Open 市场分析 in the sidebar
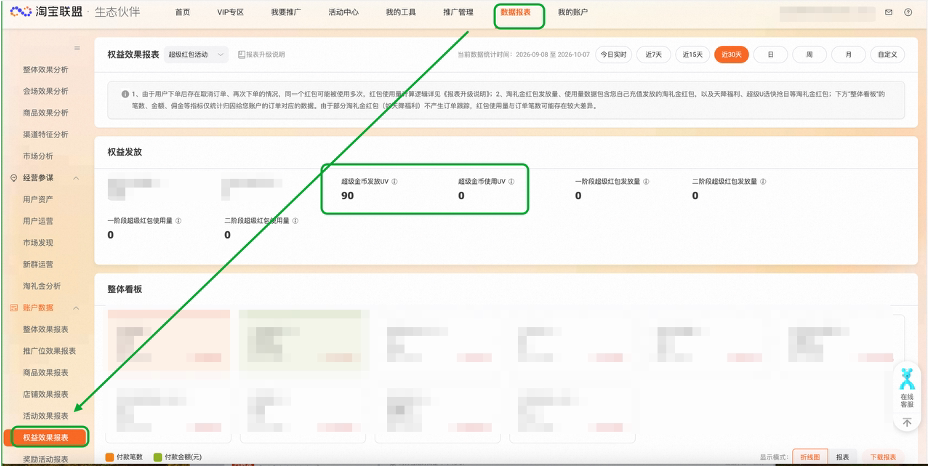Screen dimensions: 928x466 pos(38,156)
